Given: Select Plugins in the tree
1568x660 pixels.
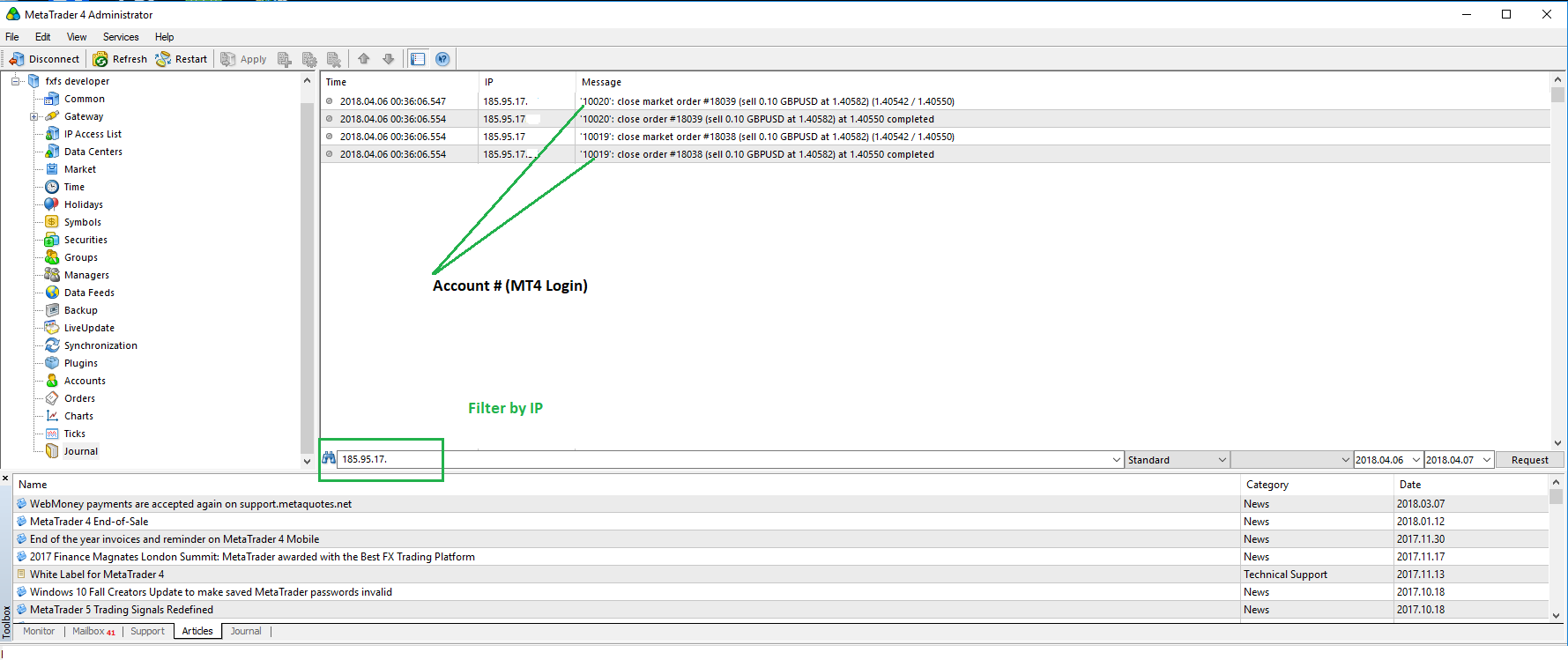Looking at the screenshot, I should pos(80,363).
